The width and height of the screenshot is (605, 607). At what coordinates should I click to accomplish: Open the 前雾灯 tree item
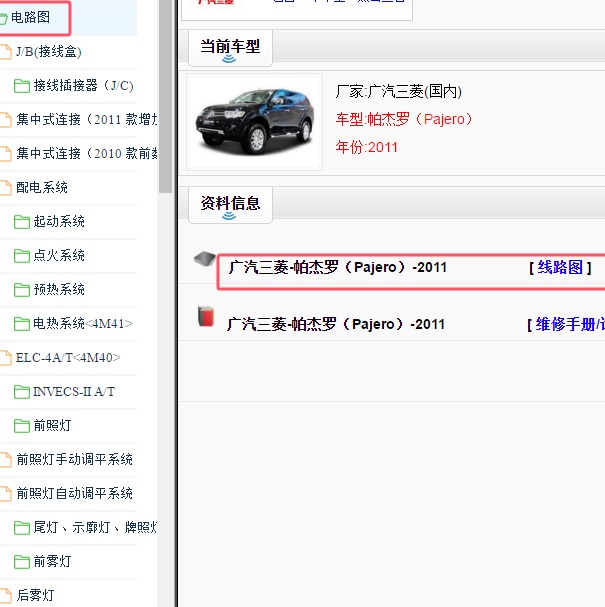click(52, 562)
